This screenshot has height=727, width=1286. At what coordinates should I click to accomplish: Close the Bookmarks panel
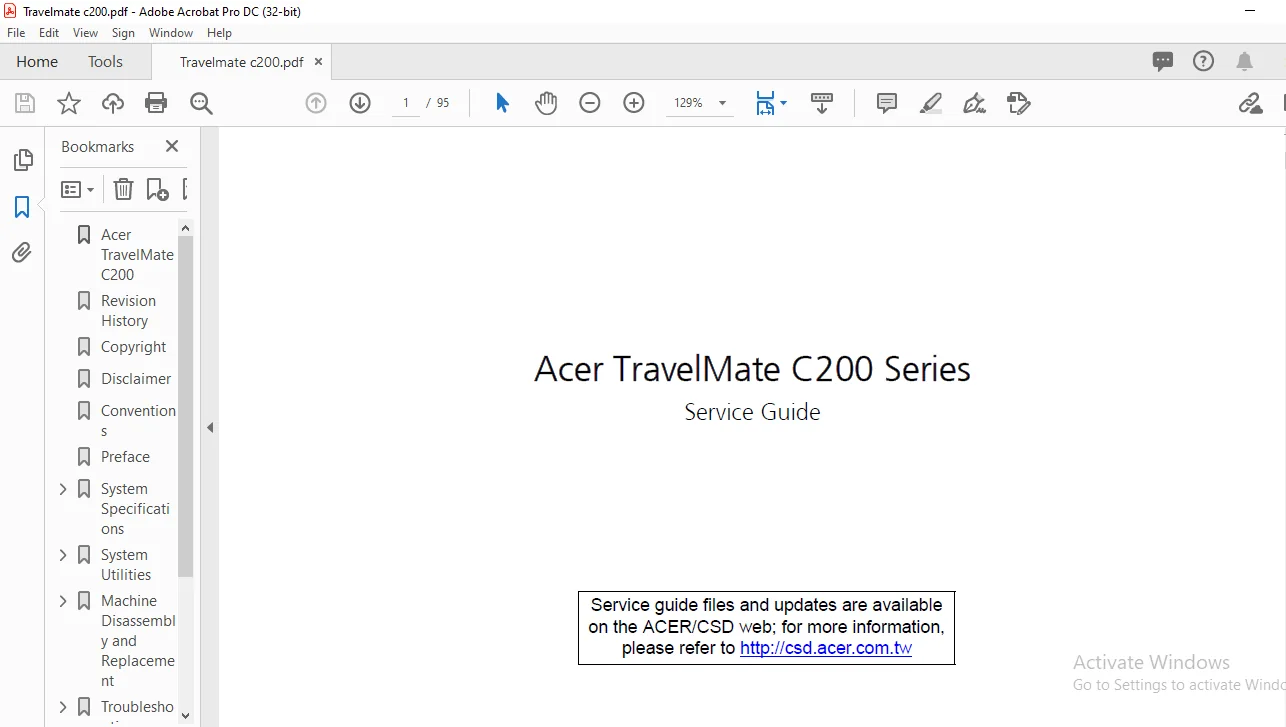click(172, 146)
